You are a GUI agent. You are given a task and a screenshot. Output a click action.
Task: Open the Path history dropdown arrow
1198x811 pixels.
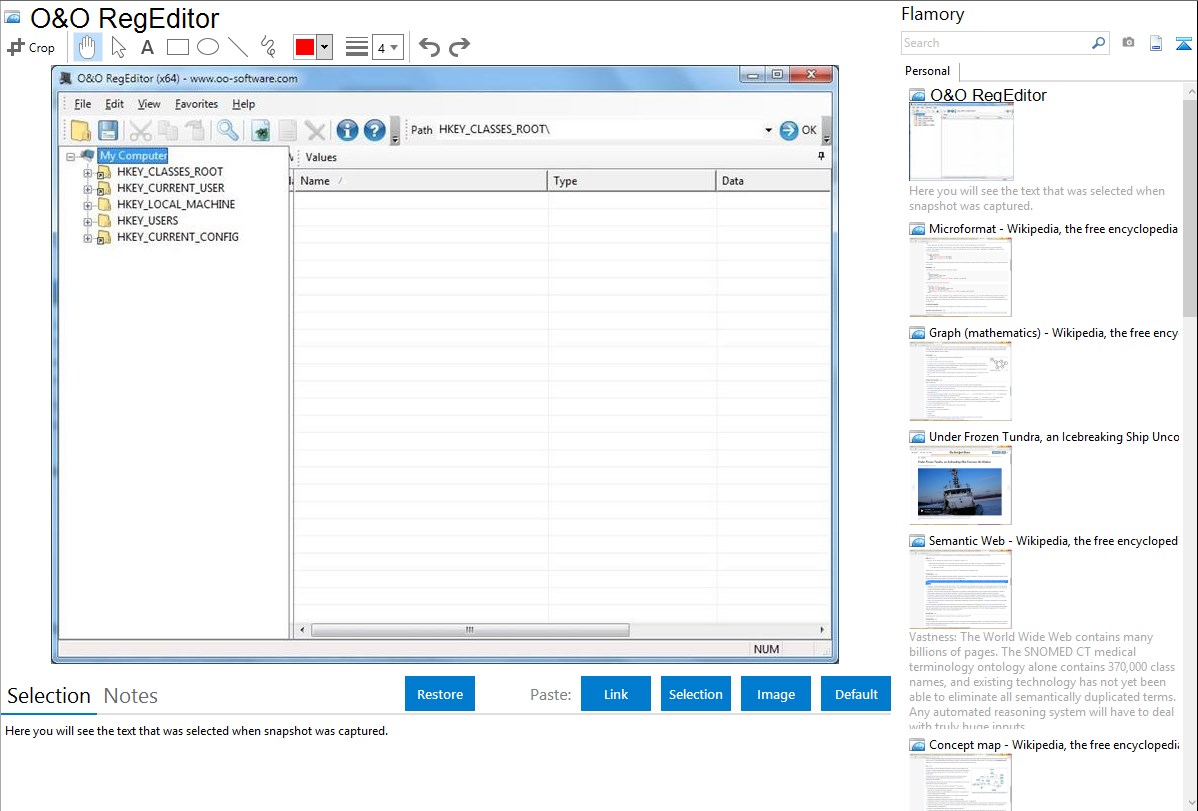coord(768,130)
